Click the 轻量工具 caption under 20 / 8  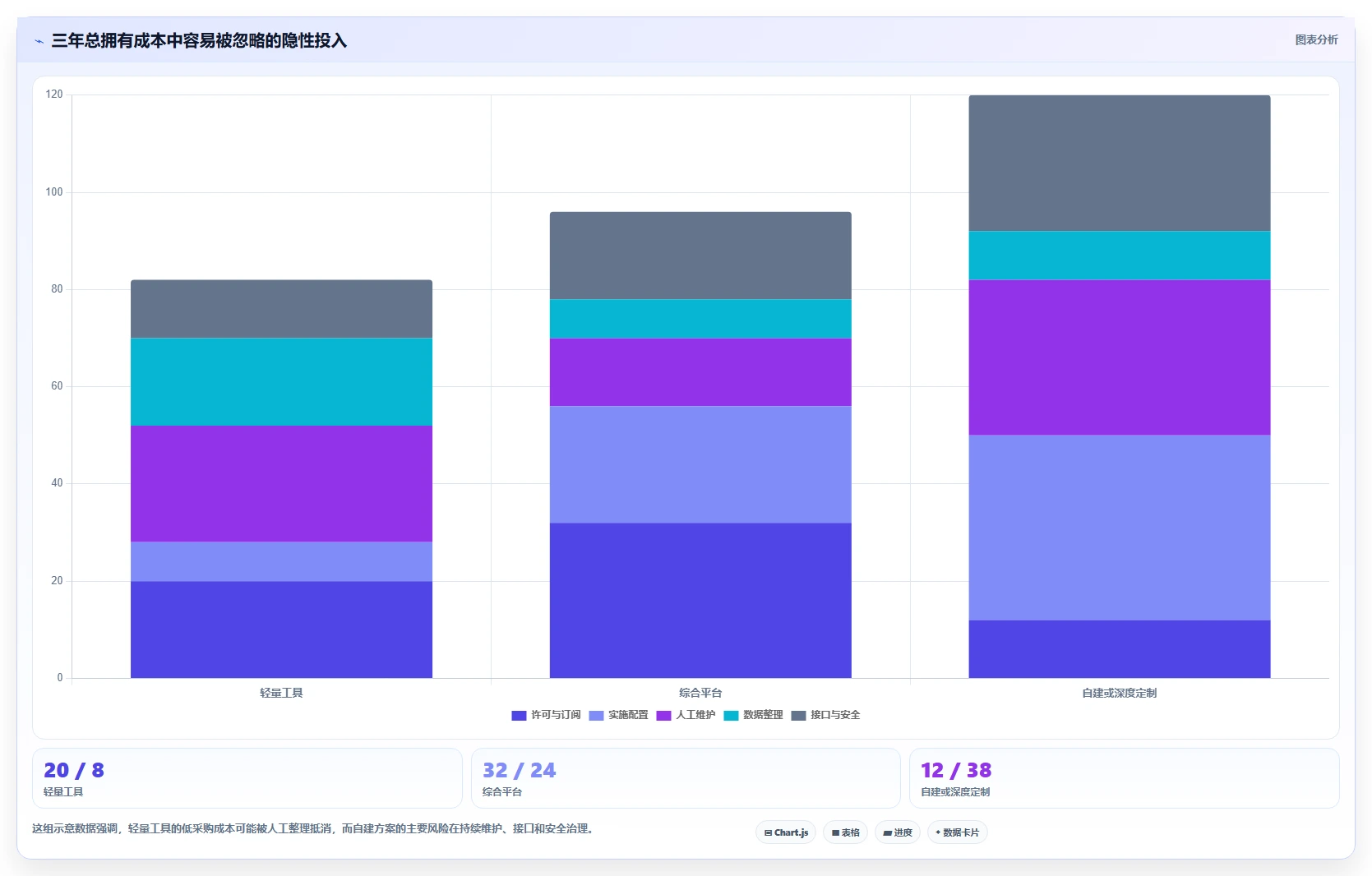click(x=63, y=792)
